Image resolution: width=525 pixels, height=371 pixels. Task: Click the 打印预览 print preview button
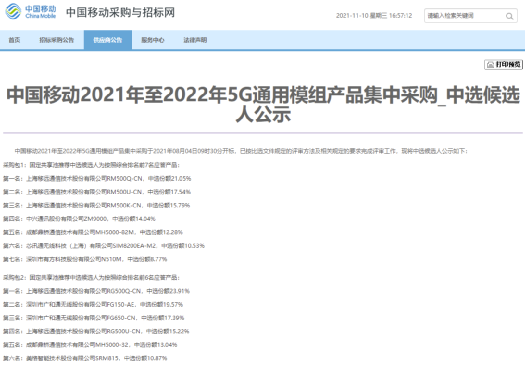point(503,64)
